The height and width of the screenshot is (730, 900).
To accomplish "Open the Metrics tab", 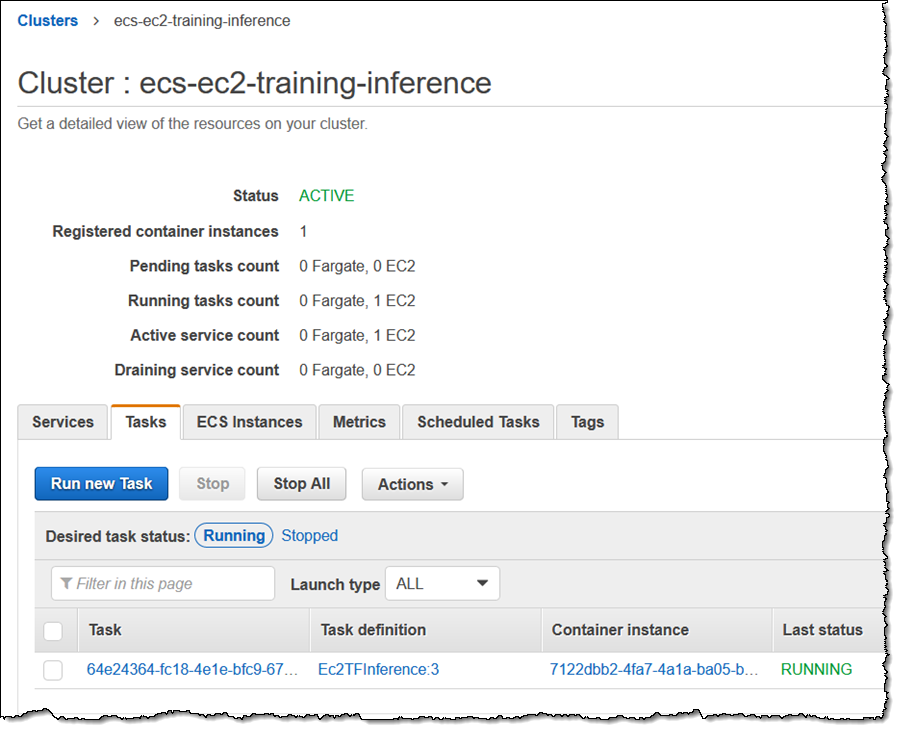I will (359, 422).
